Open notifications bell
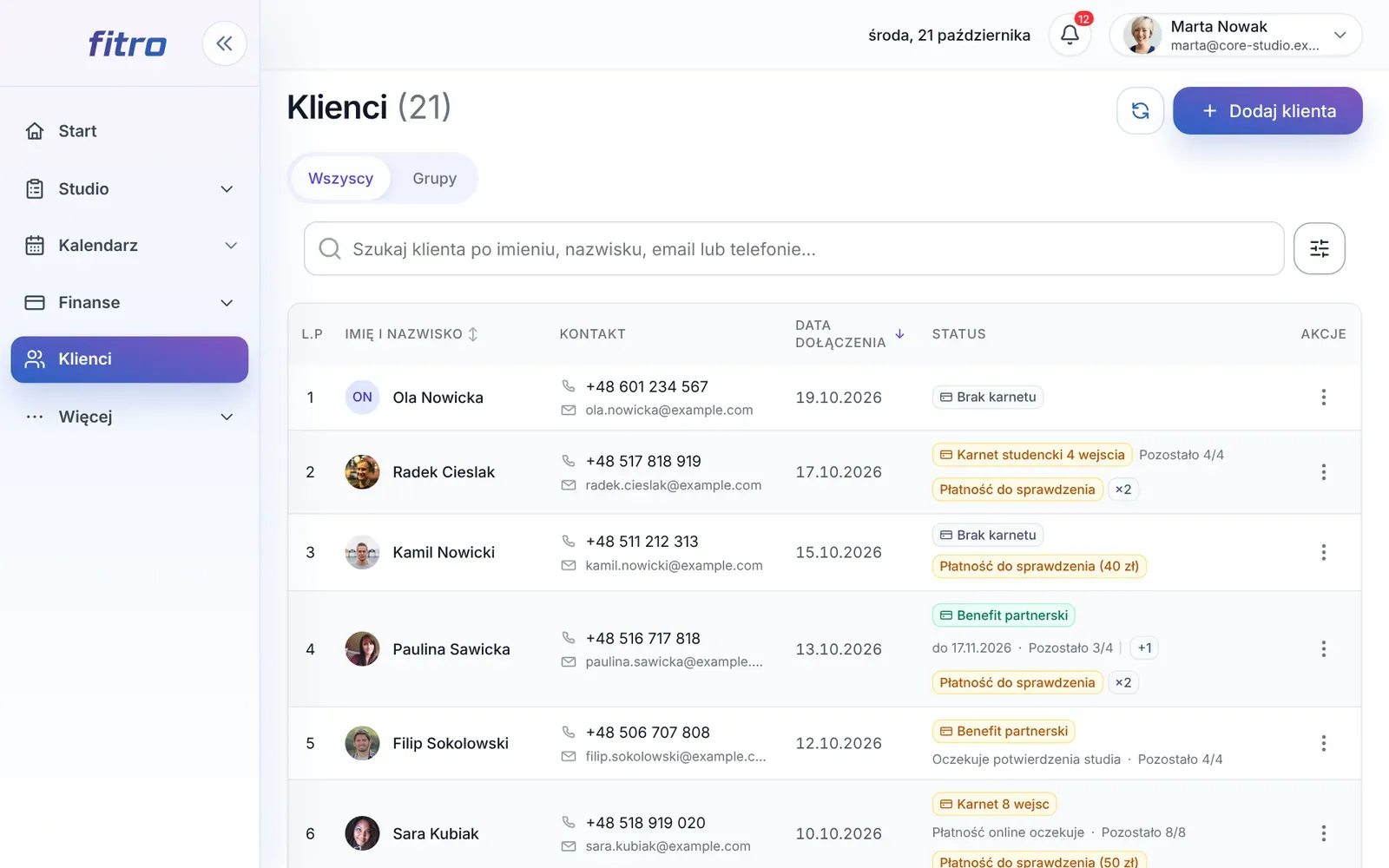 [x=1070, y=35]
